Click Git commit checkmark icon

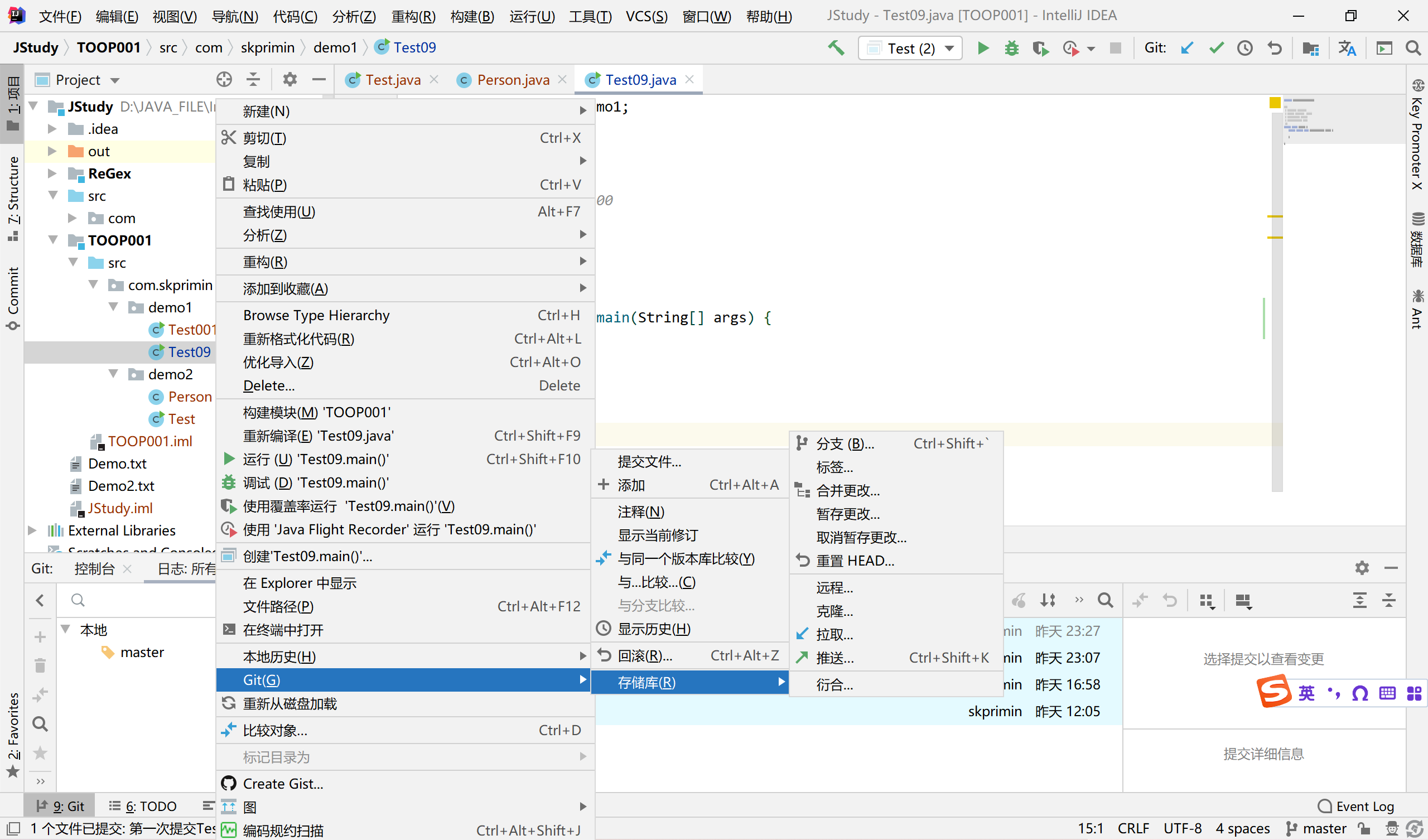pos(1216,48)
